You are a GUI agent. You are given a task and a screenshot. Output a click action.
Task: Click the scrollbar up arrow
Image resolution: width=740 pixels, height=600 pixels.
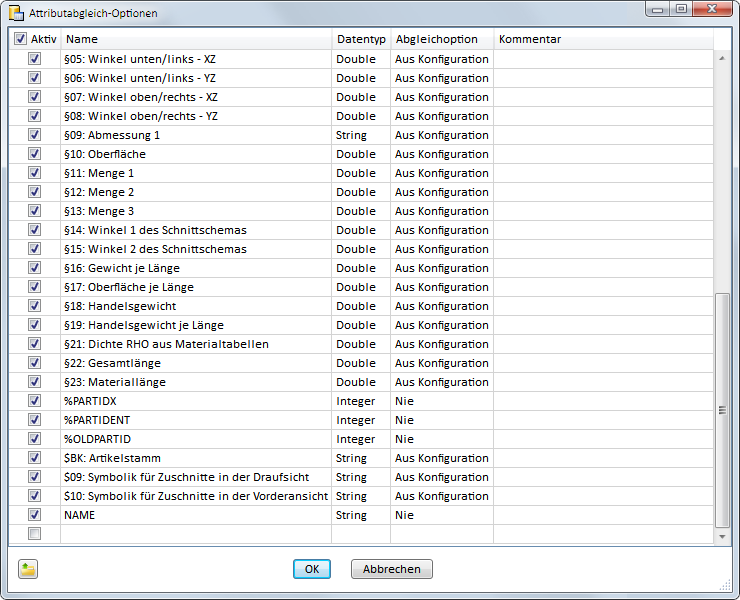tap(722, 58)
